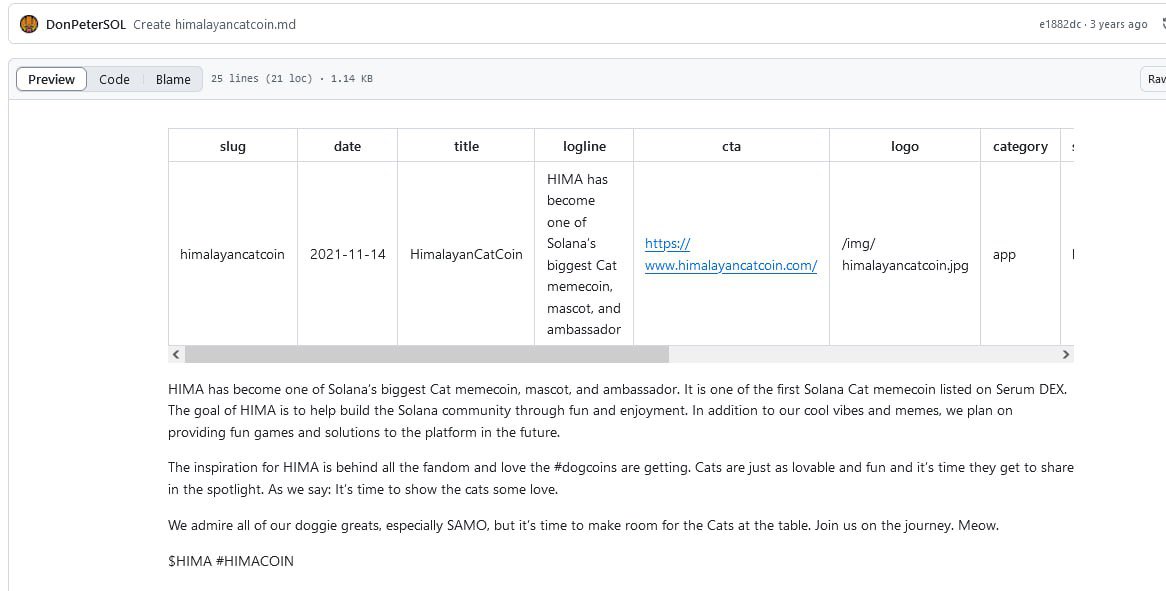Switch to the Blame tab
Image resolution: width=1166 pixels, height=591 pixels.
pyautogui.click(x=173, y=80)
